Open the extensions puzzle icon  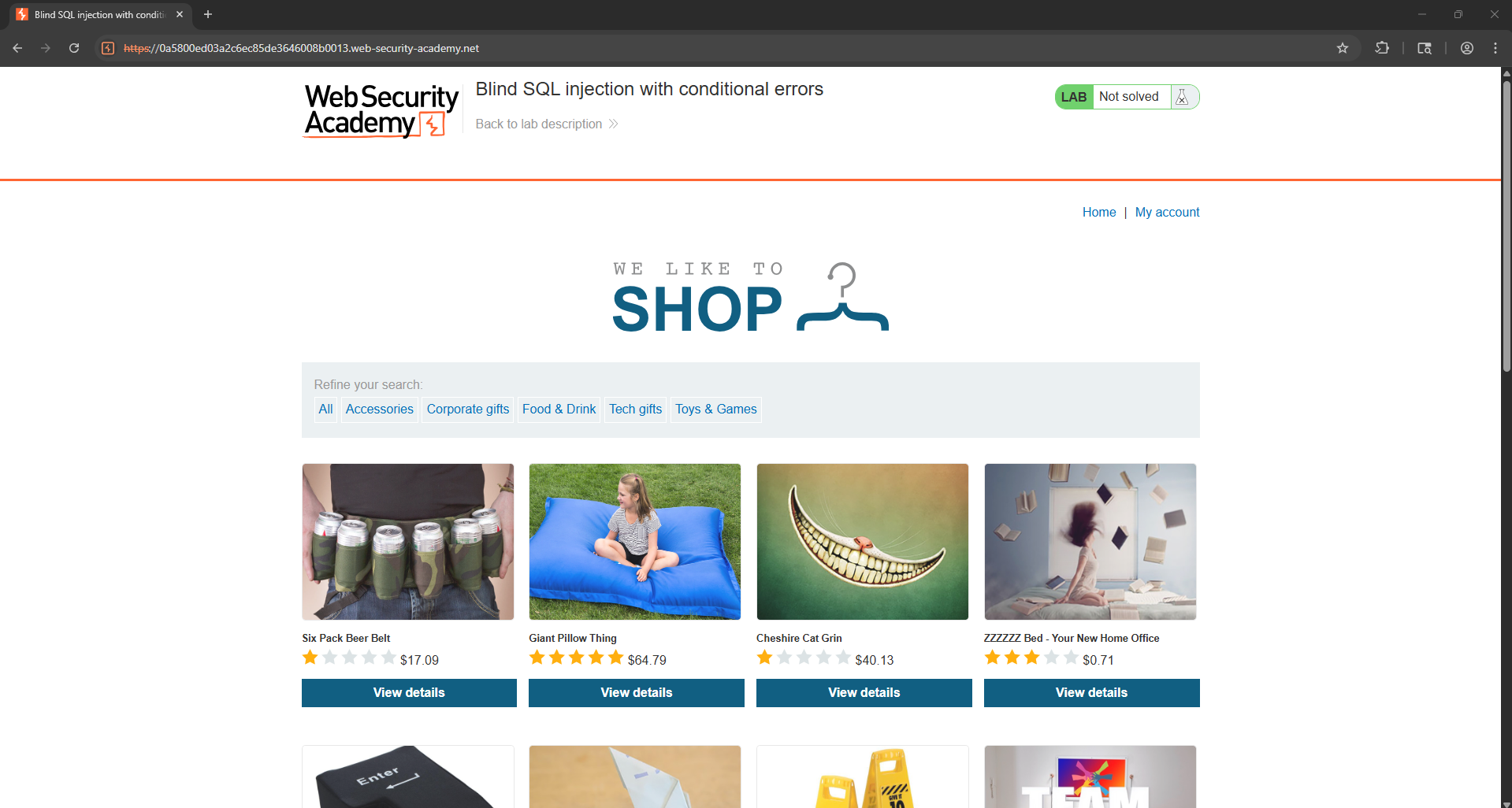tap(1382, 48)
